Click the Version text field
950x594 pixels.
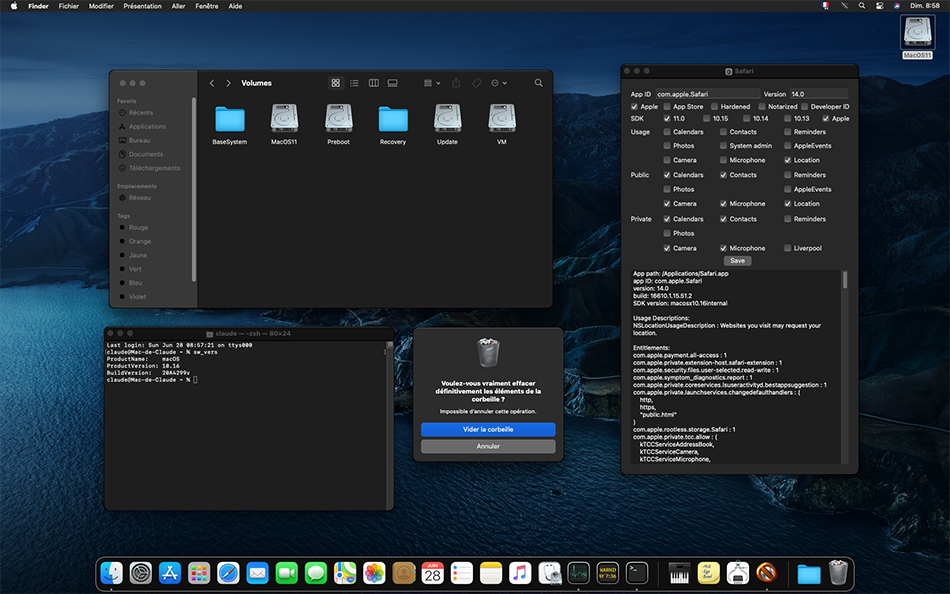819,94
